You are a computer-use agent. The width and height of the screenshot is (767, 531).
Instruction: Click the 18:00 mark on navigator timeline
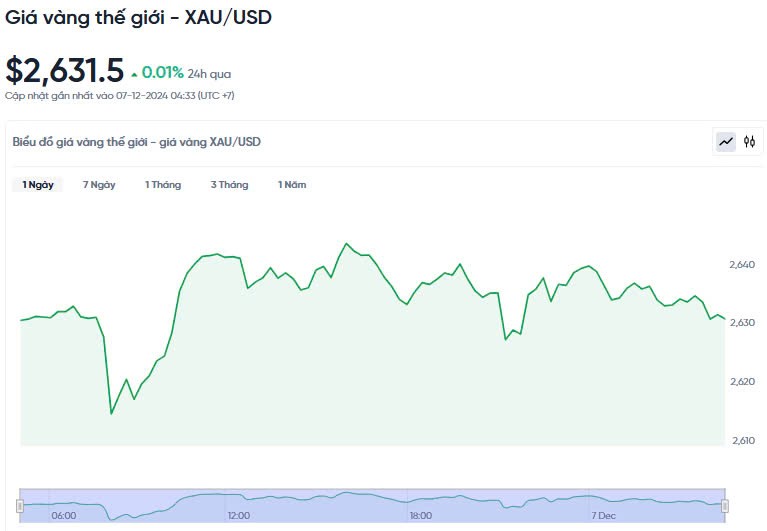[420, 516]
